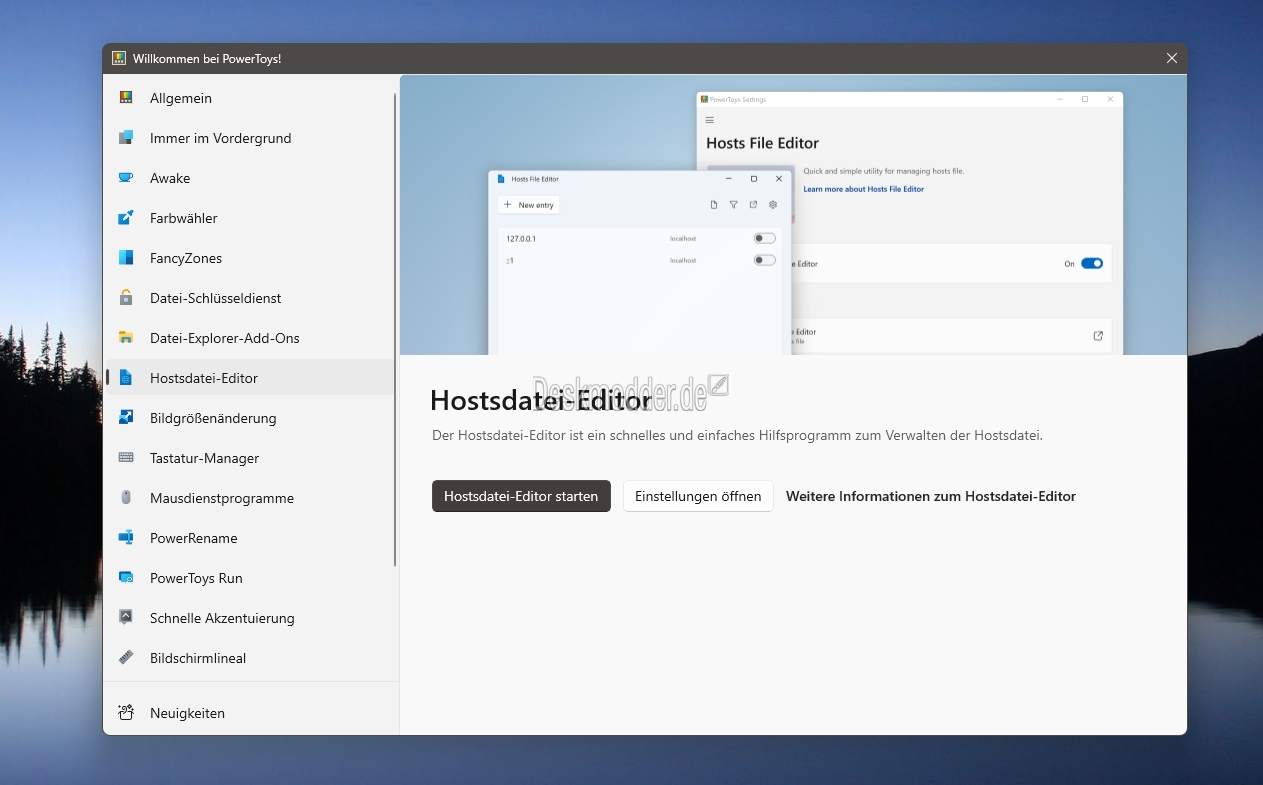Click Learn more about Hosts File Editor in preview
This screenshot has height=785, width=1263.
coord(864,189)
